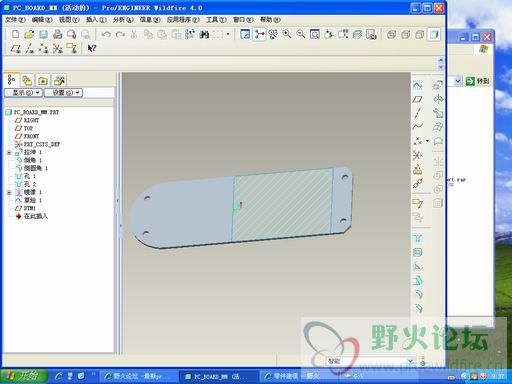Click the binoculars find icon
This screenshot has width=512, height=384.
(x=204, y=34)
